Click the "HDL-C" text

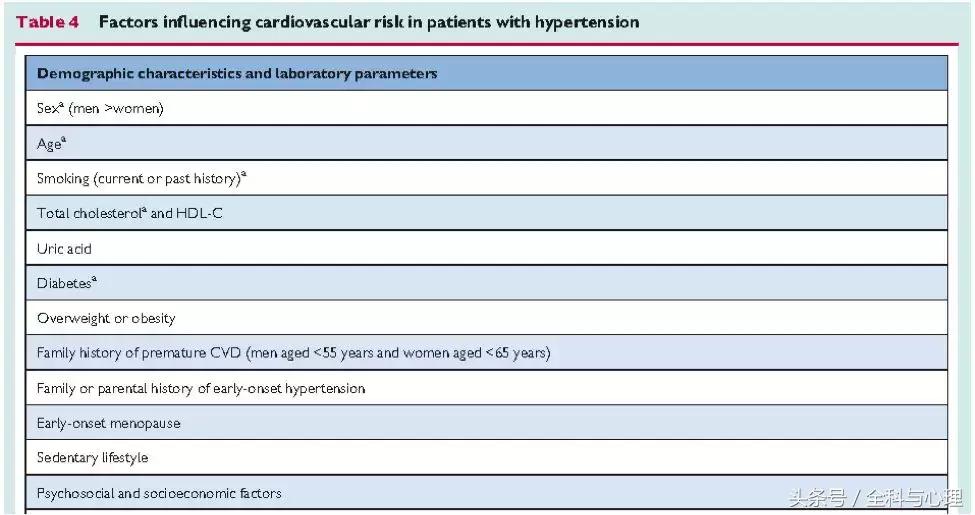200,213
